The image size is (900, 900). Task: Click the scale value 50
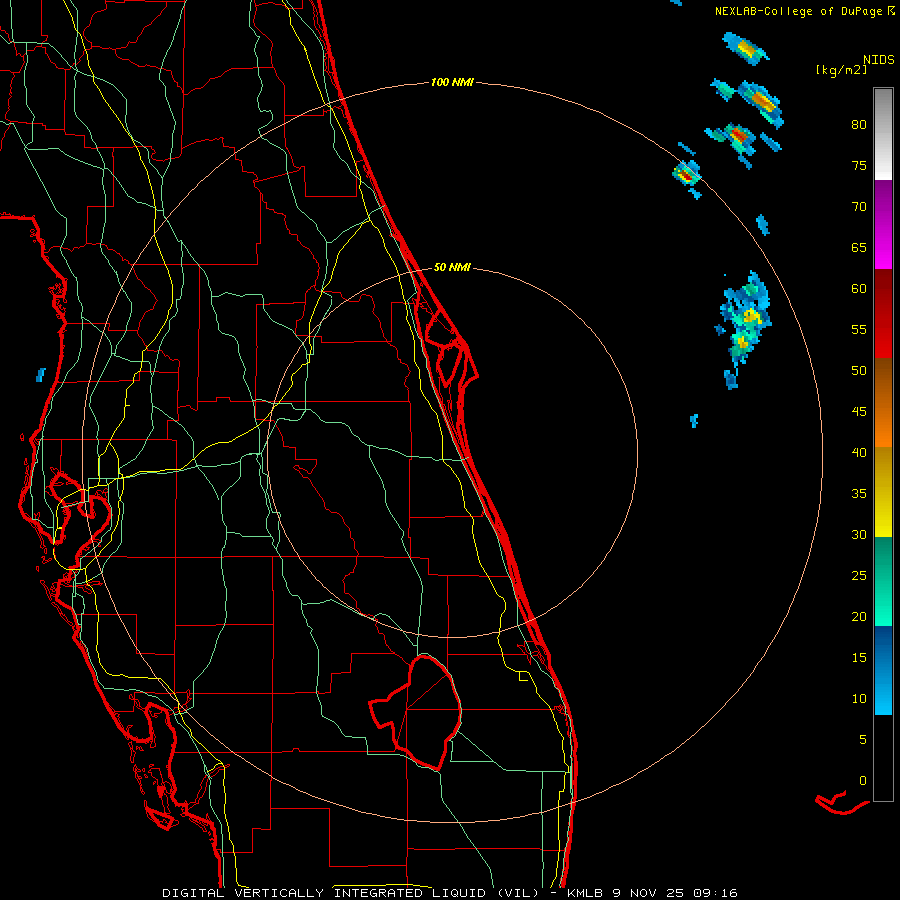859,370
